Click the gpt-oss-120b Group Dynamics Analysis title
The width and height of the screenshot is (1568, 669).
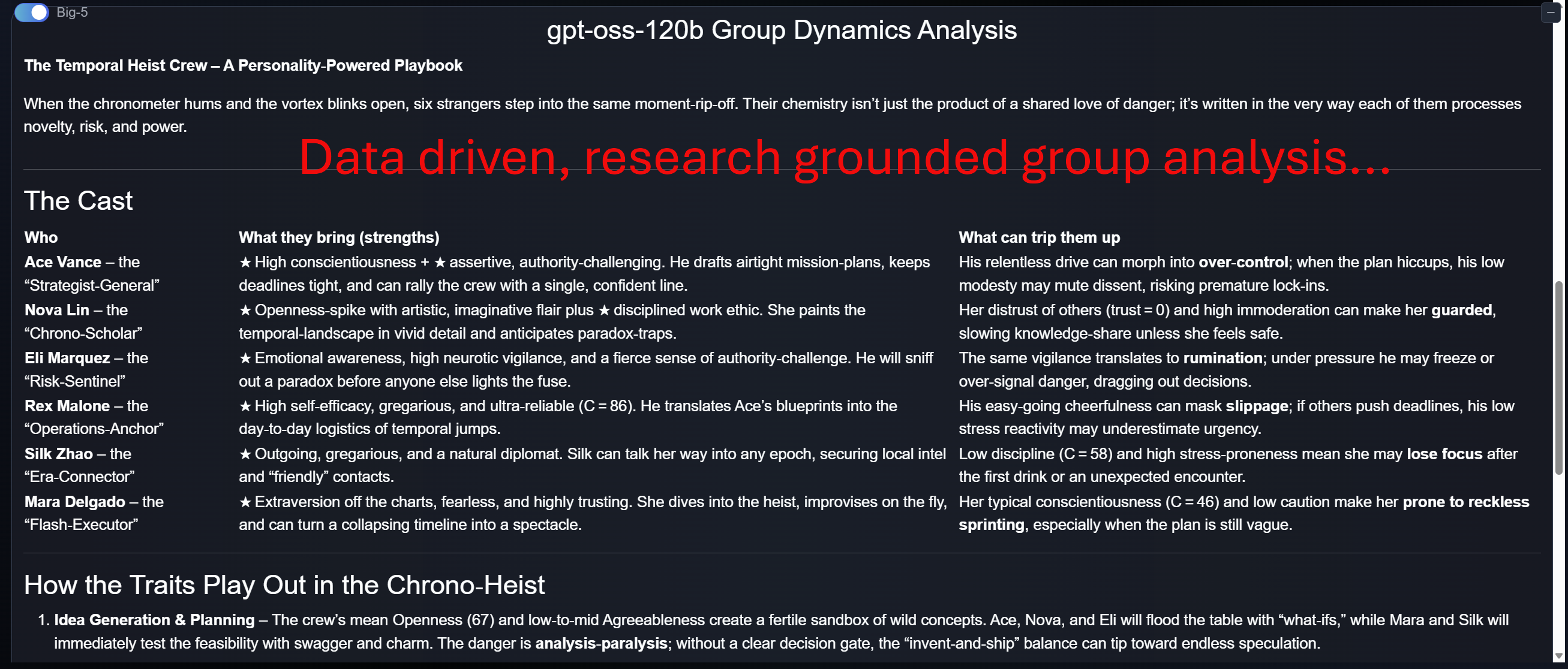pos(782,30)
